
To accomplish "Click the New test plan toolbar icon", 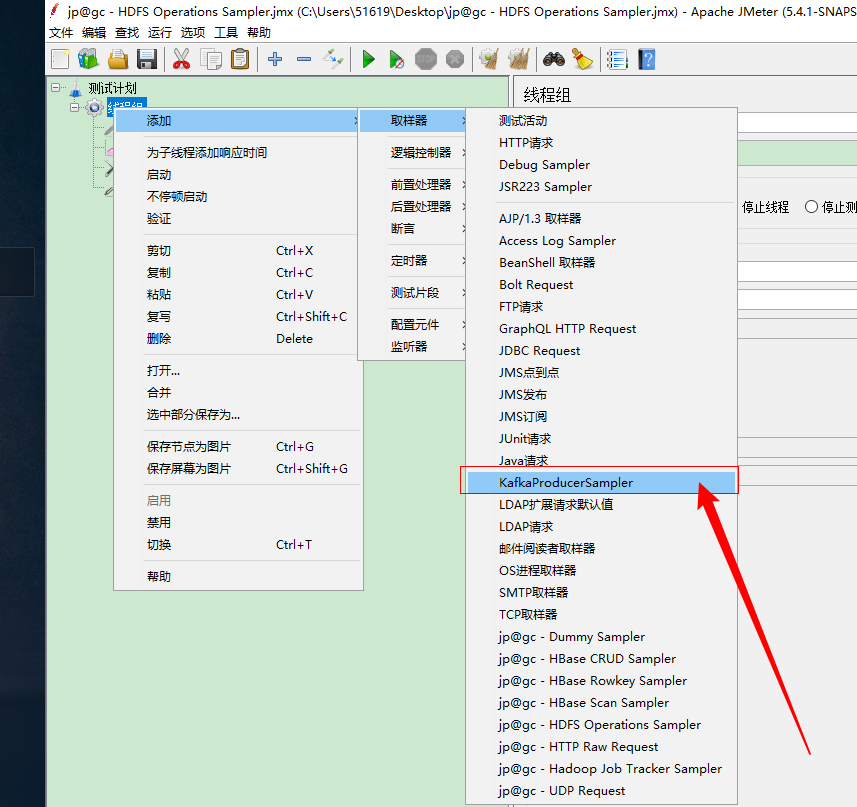I will tap(60, 59).
